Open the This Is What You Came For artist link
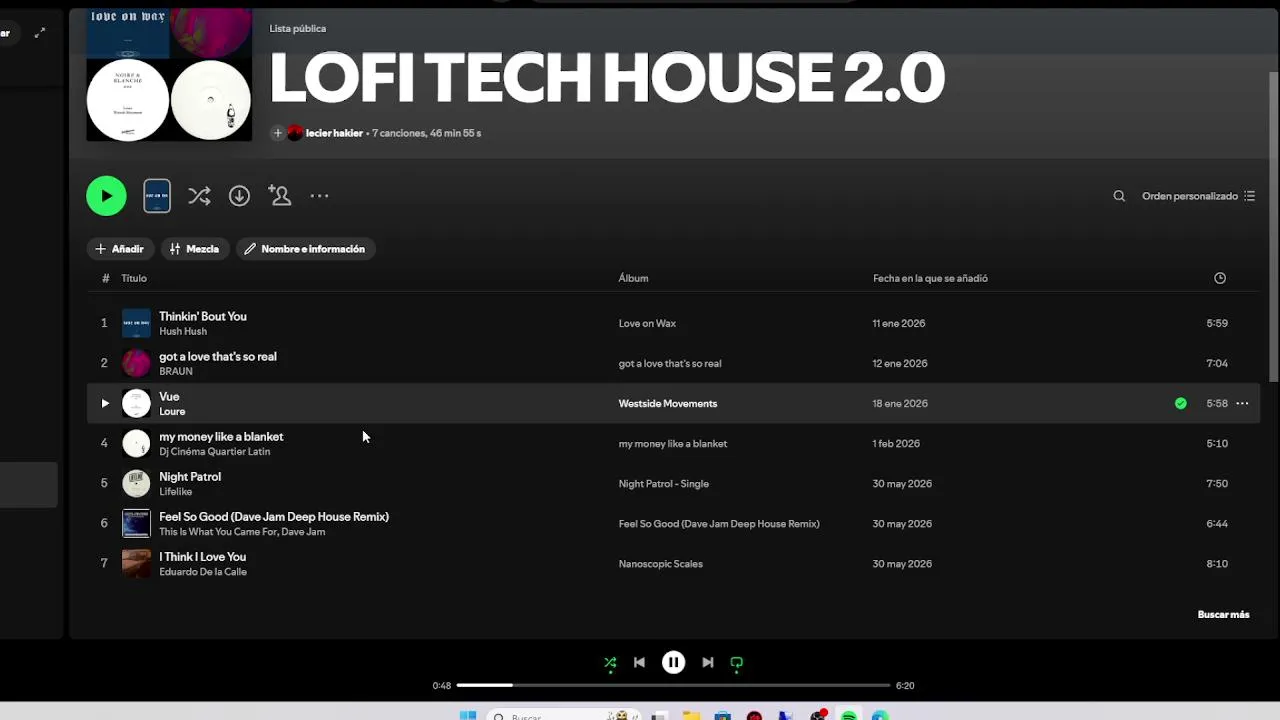 217,531
